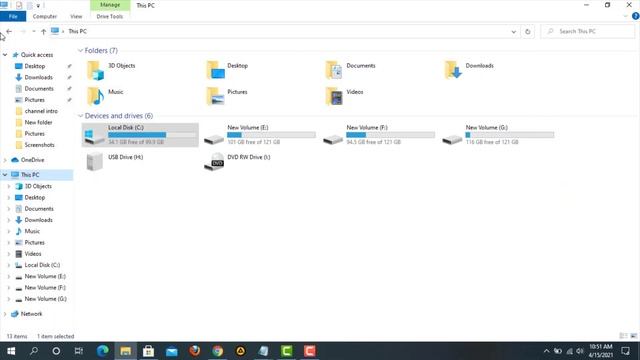
Task: Open the Drive Tools ribbon tab
Action: point(109,16)
